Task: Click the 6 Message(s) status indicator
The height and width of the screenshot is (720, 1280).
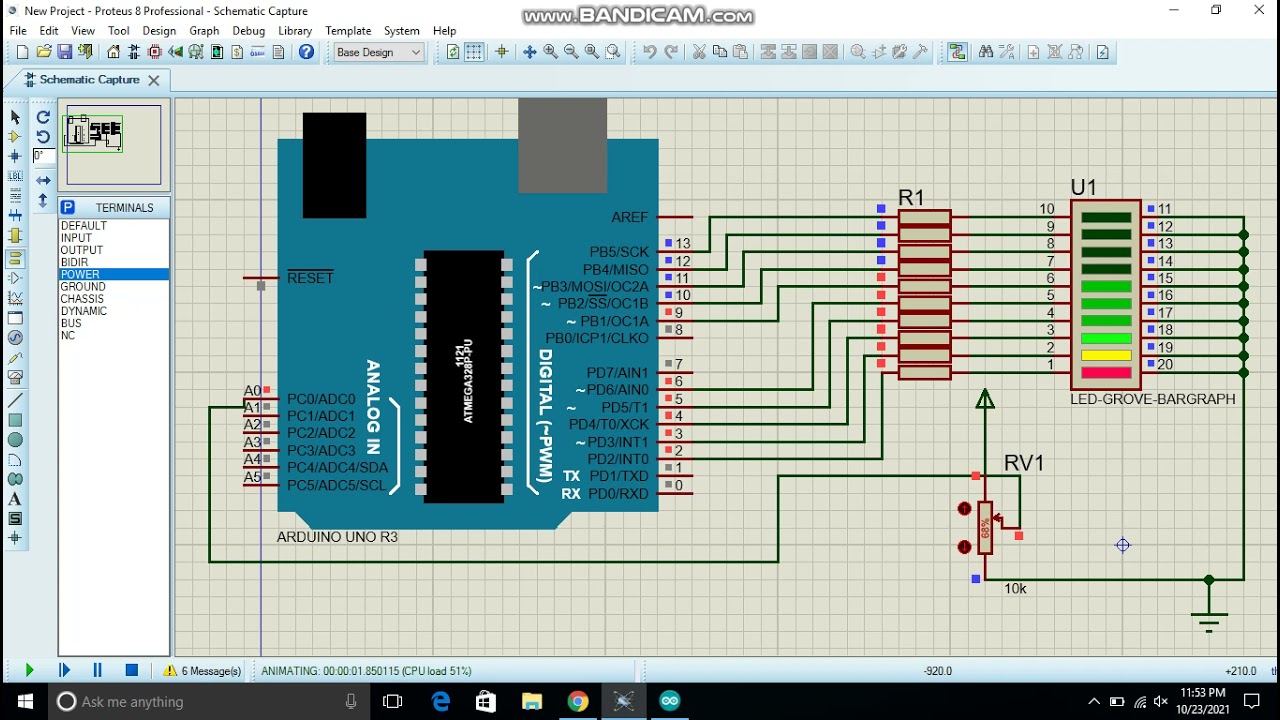Action: pyautogui.click(x=203, y=671)
